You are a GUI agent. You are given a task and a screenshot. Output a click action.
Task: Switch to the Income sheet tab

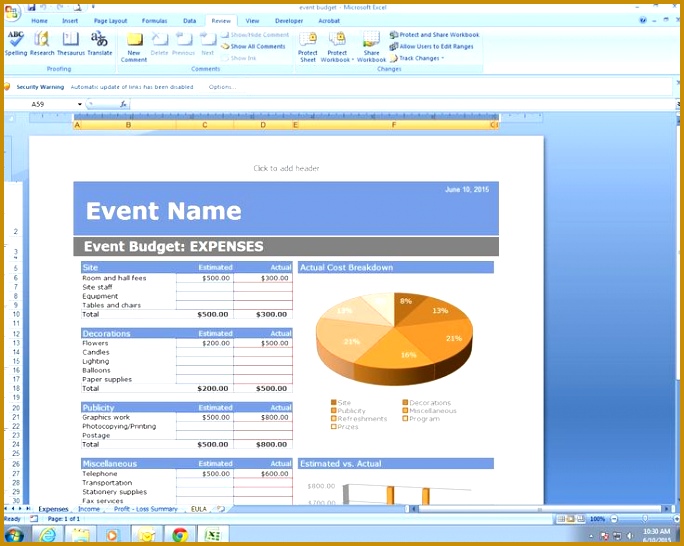coord(89,509)
